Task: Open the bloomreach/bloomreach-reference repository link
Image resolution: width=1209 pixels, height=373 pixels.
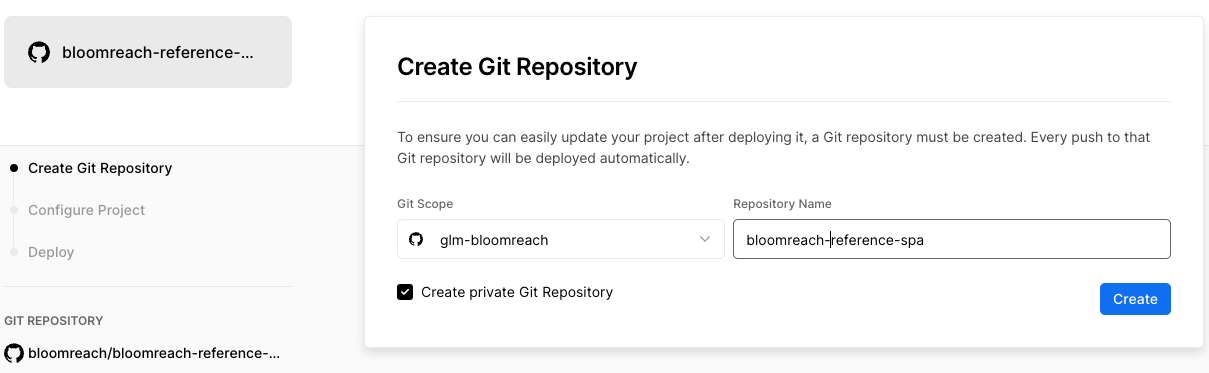Action: (154, 353)
